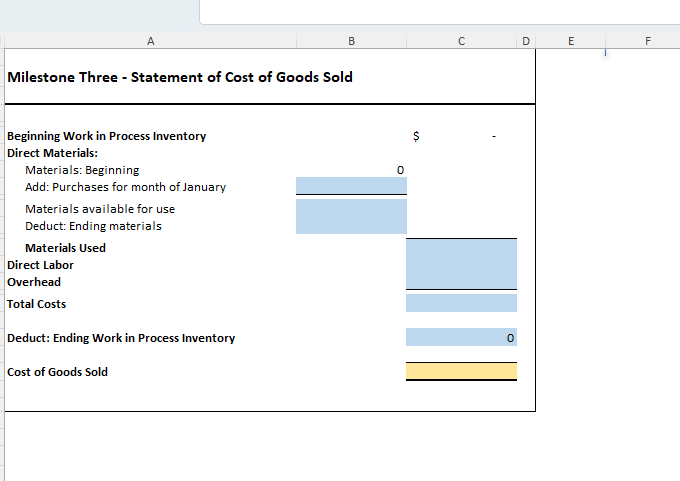Select the 'Direct Materials:' label cell
The height and width of the screenshot is (481, 680).
(52, 153)
